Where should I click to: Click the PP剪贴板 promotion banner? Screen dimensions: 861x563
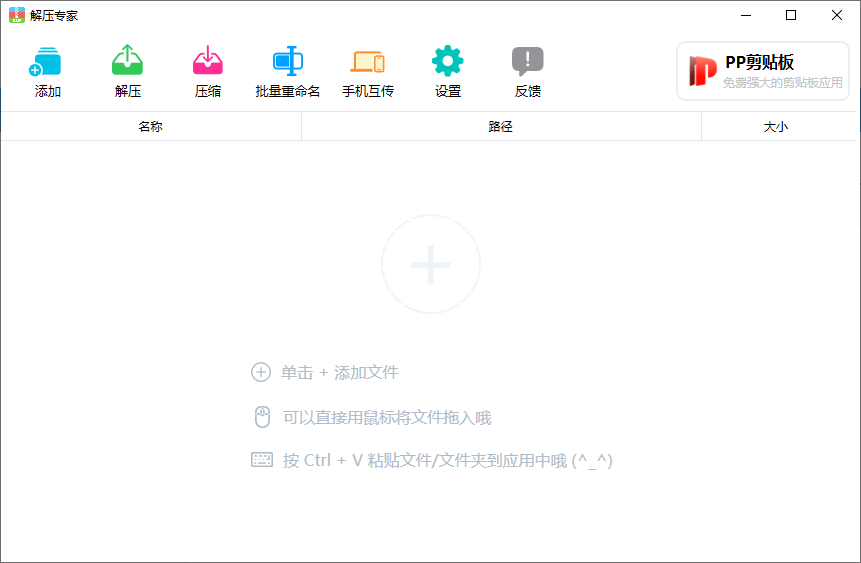[763, 71]
